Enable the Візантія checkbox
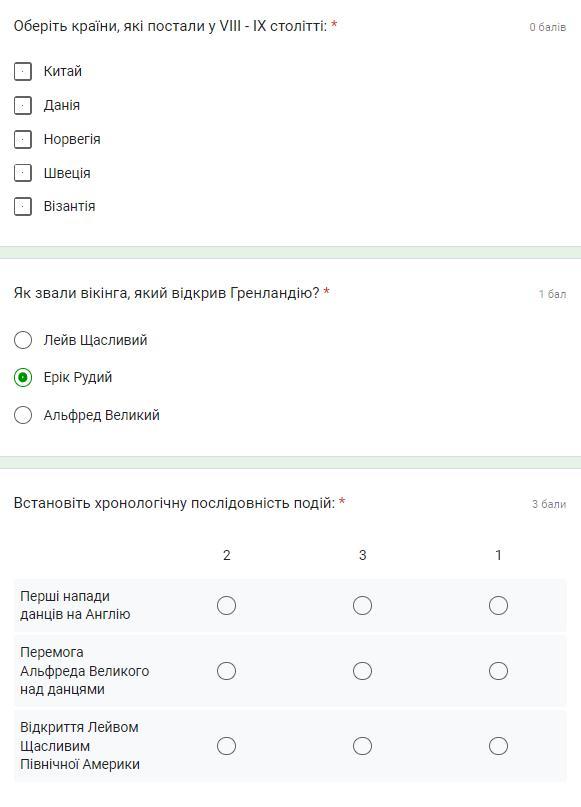 (23, 206)
